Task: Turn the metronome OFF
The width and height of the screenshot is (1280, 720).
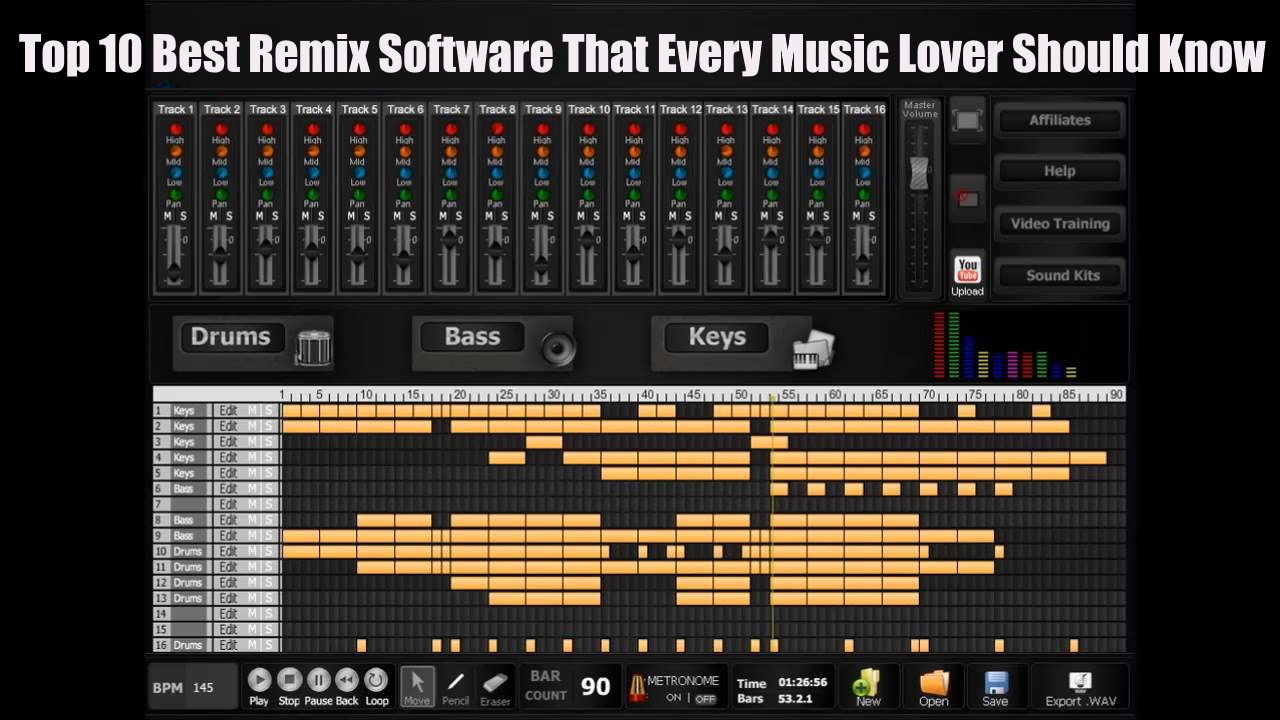Action: click(x=705, y=699)
